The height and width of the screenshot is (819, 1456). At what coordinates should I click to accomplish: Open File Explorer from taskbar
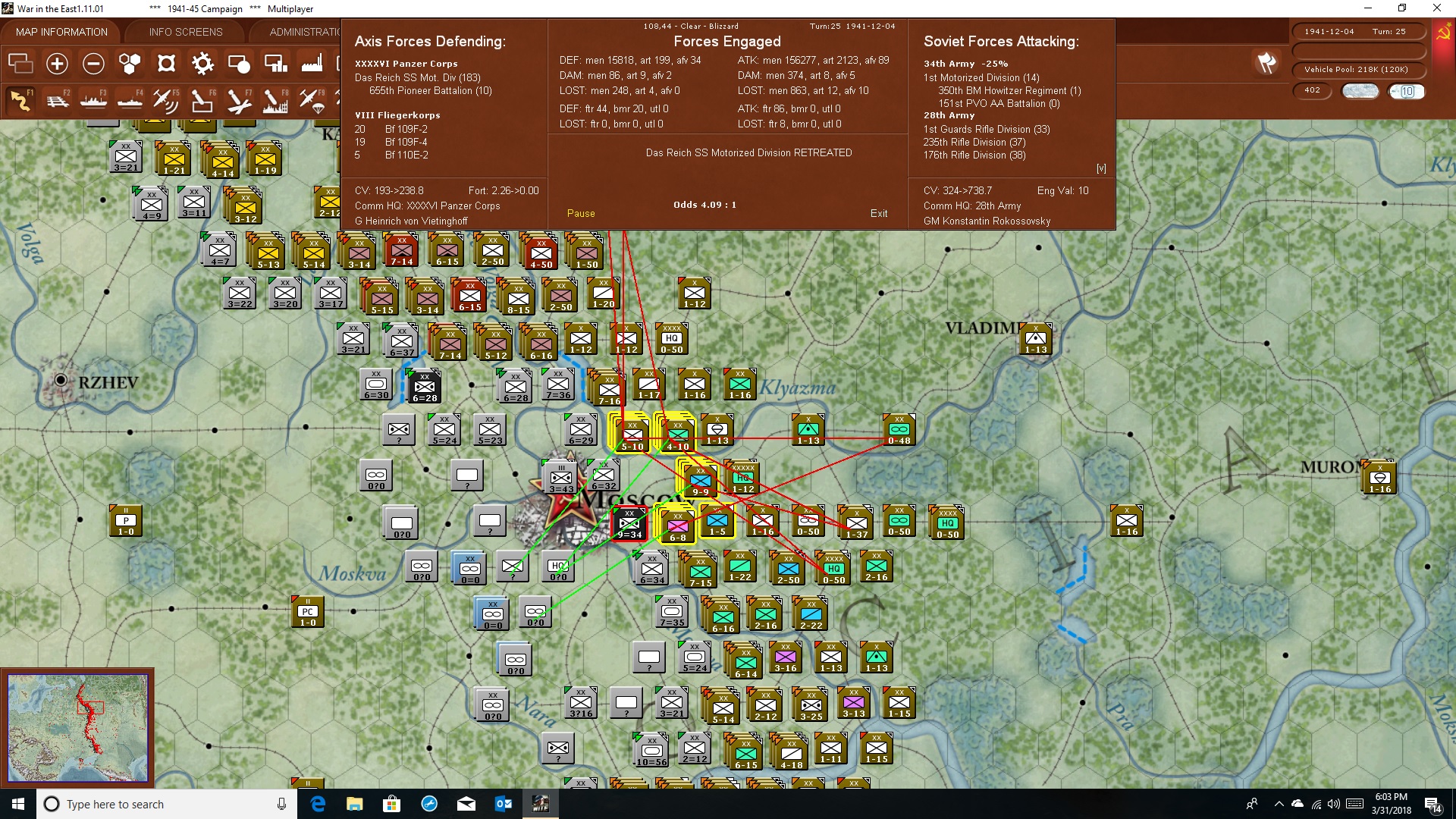354,804
